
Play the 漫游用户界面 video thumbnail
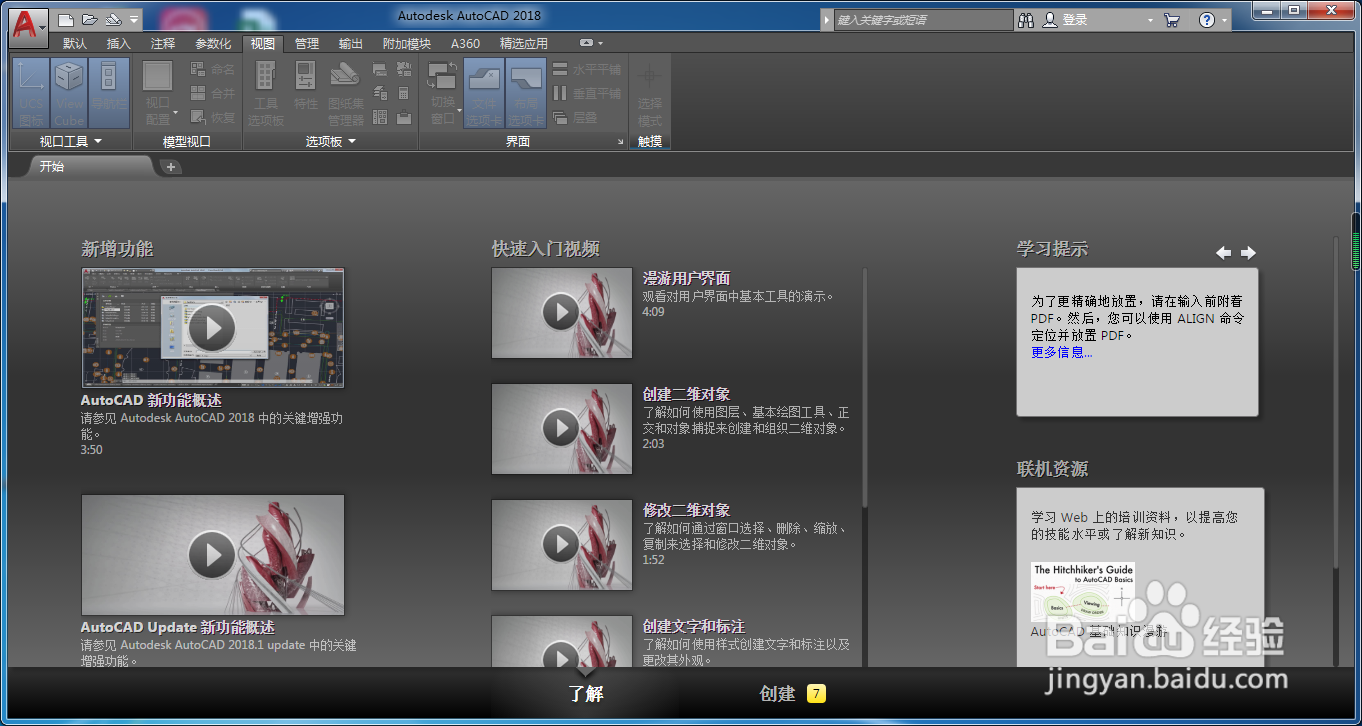[x=562, y=313]
